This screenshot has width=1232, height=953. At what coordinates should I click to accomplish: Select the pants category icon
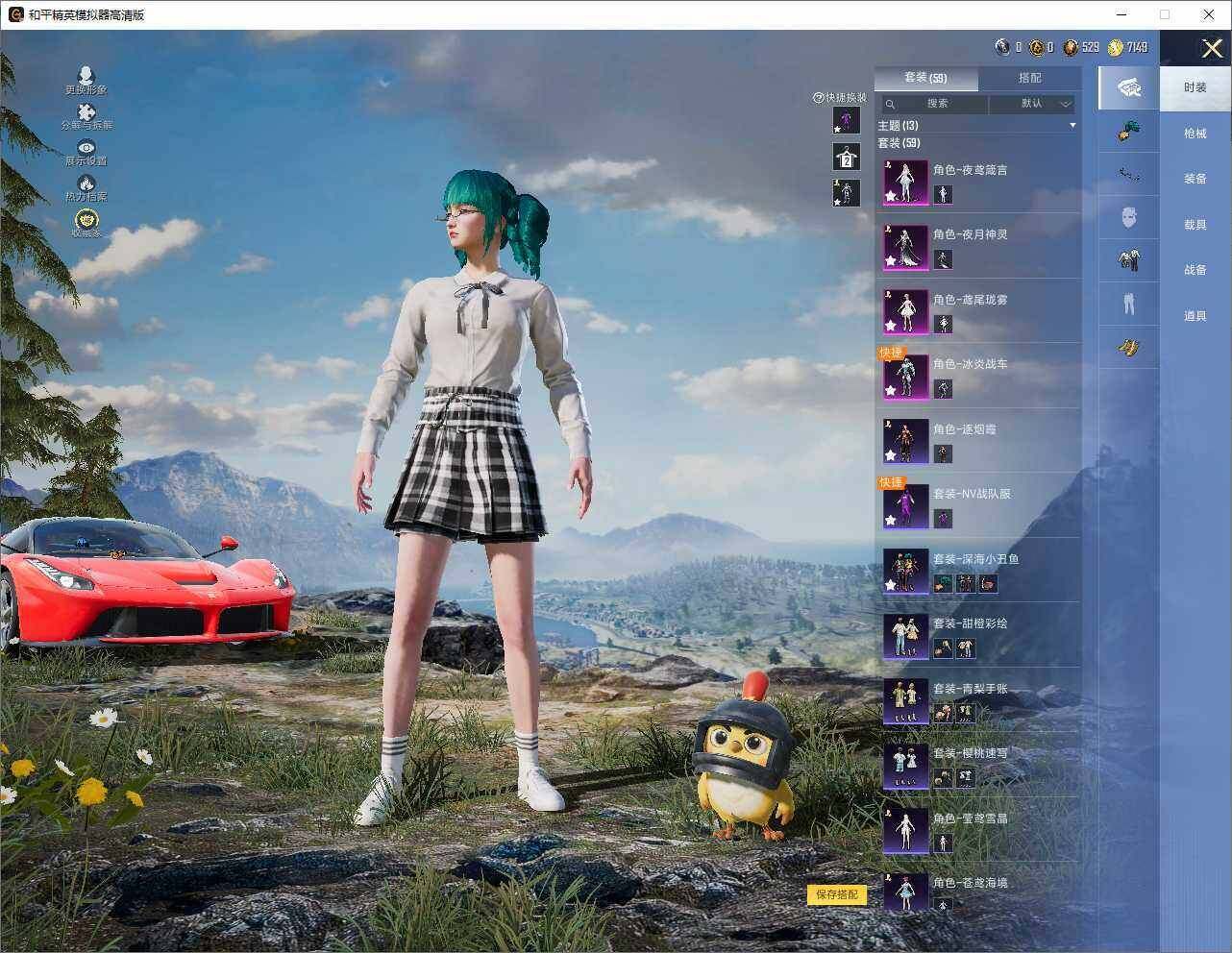[1128, 304]
